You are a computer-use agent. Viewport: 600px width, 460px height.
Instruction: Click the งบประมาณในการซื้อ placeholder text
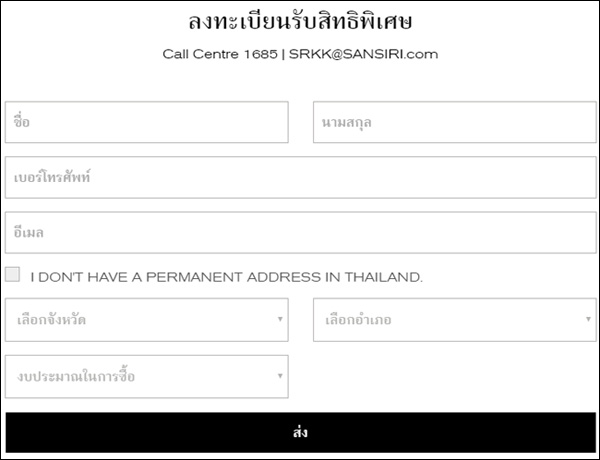pos(76,377)
